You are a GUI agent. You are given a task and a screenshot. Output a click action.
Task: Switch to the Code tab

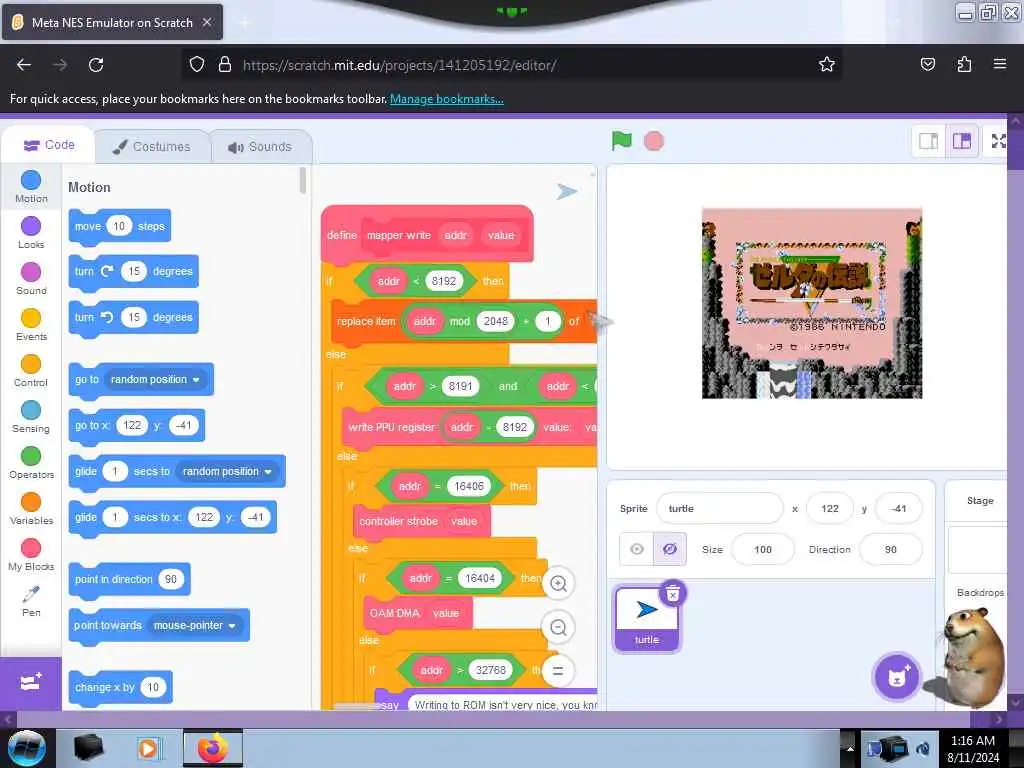tap(49, 145)
